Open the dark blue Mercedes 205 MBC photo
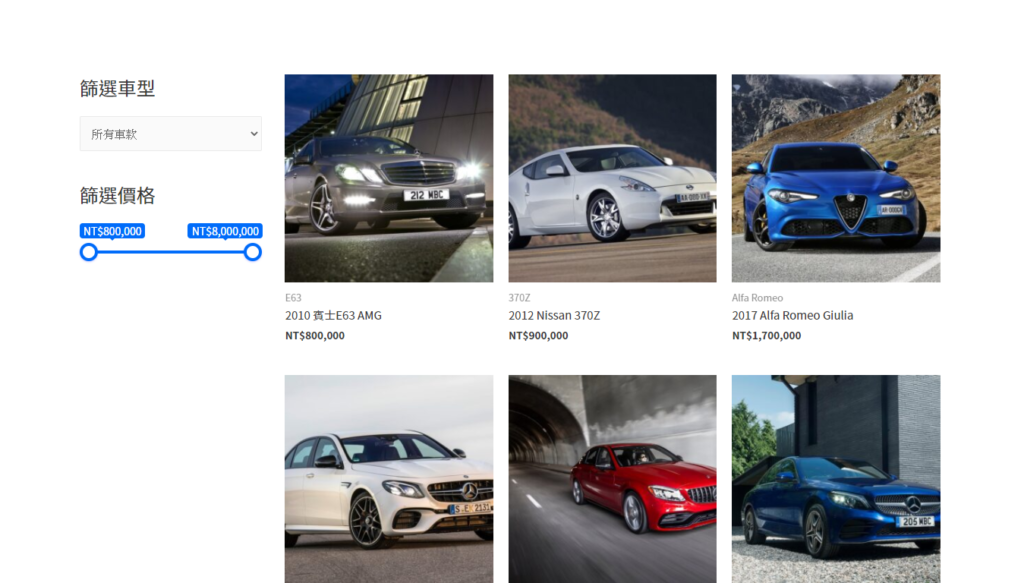This screenshot has height=583, width=1024. [x=836, y=479]
